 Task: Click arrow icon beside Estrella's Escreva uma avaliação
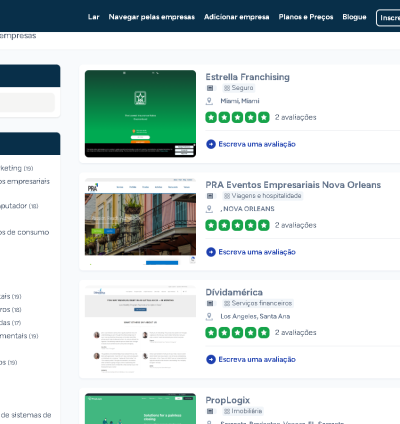click(211, 144)
